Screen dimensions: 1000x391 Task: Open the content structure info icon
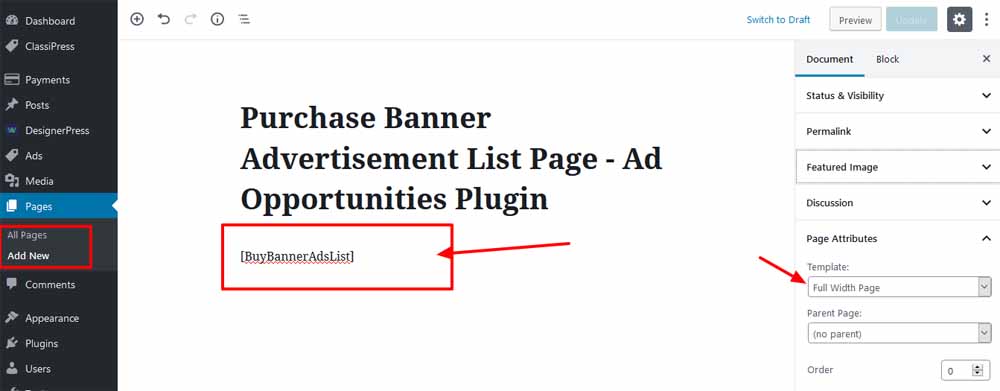(x=217, y=19)
